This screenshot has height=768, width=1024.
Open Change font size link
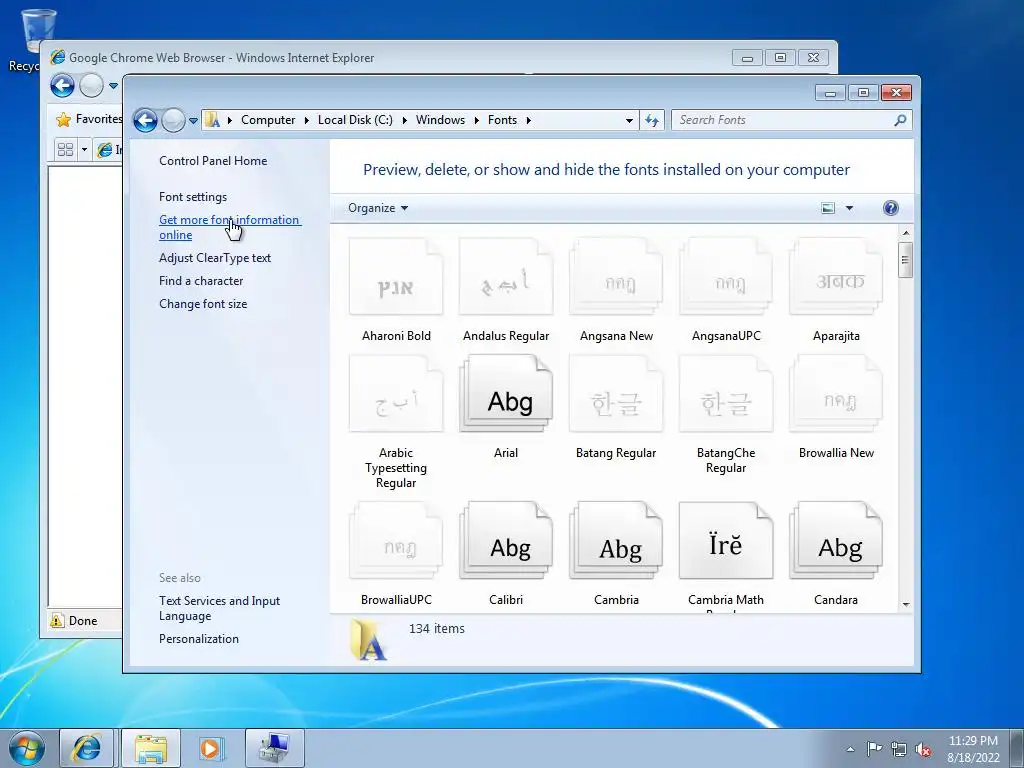click(x=203, y=304)
